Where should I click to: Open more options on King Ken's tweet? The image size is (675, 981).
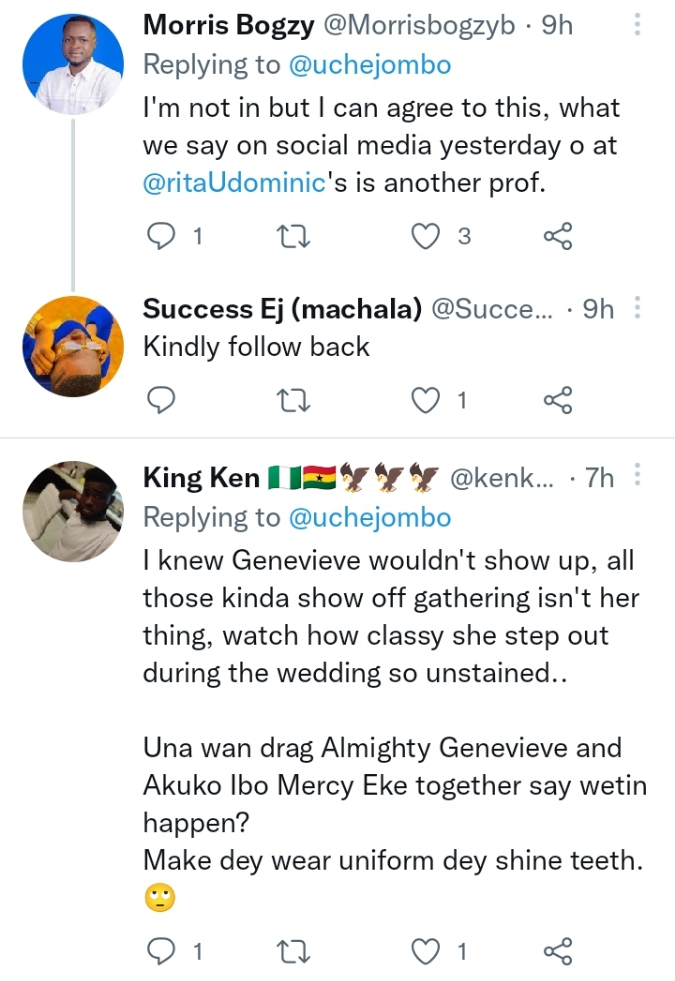(639, 477)
